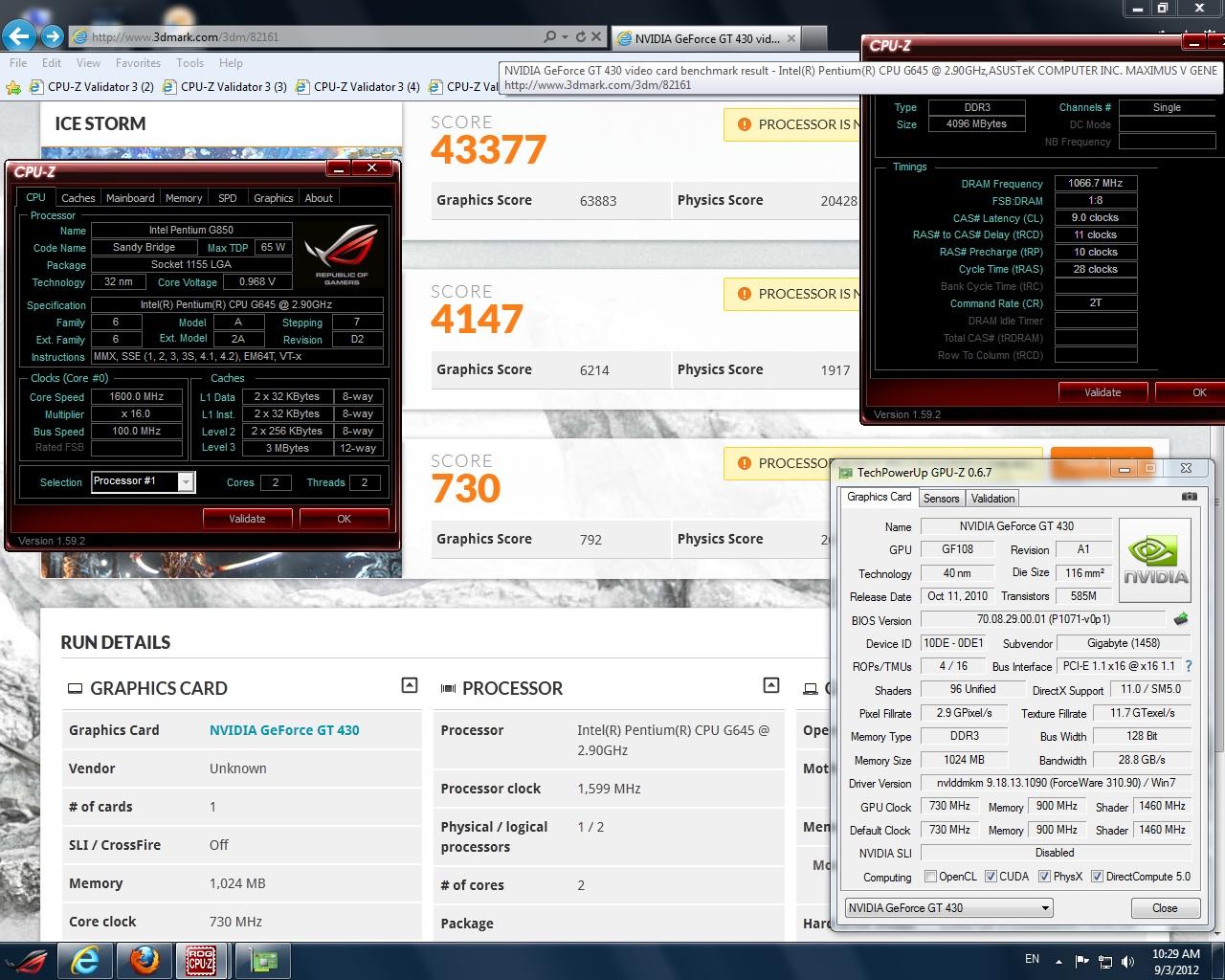
Task: Switch to Graphics tab in CPU-Z
Action: 274,198
